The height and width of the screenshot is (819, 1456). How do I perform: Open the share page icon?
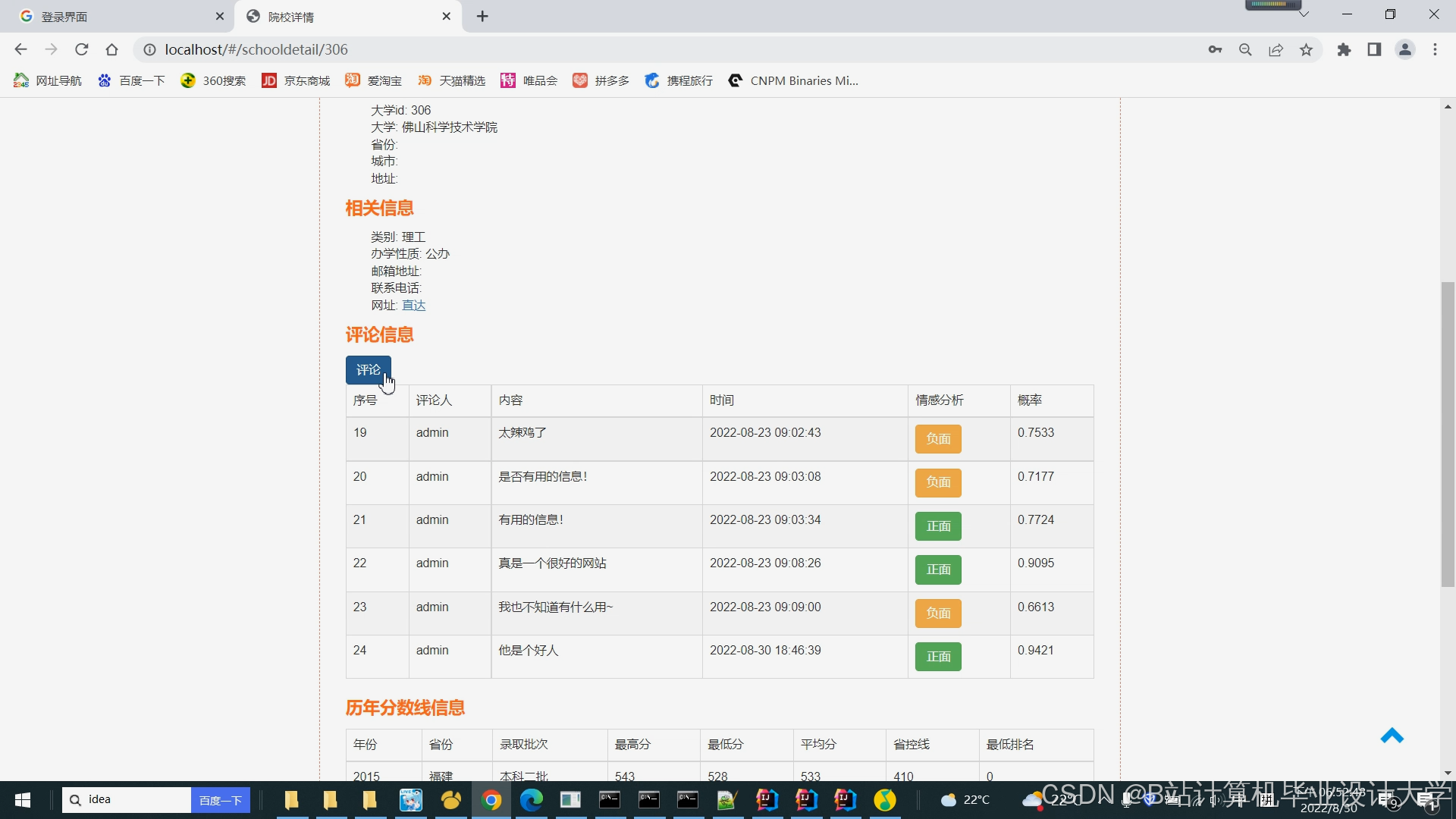(x=1276, y=50)
